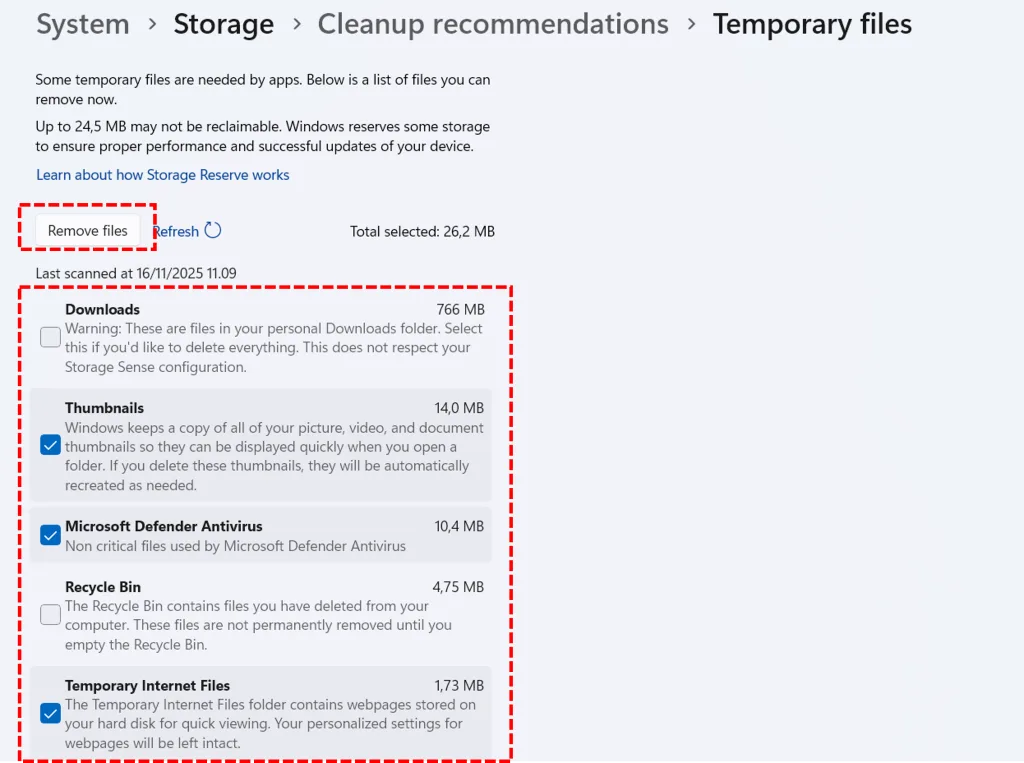Click the Refresh text link
Image resolution: width=1024 pixels, height=763 pixels.
click(x=178, y=232)
